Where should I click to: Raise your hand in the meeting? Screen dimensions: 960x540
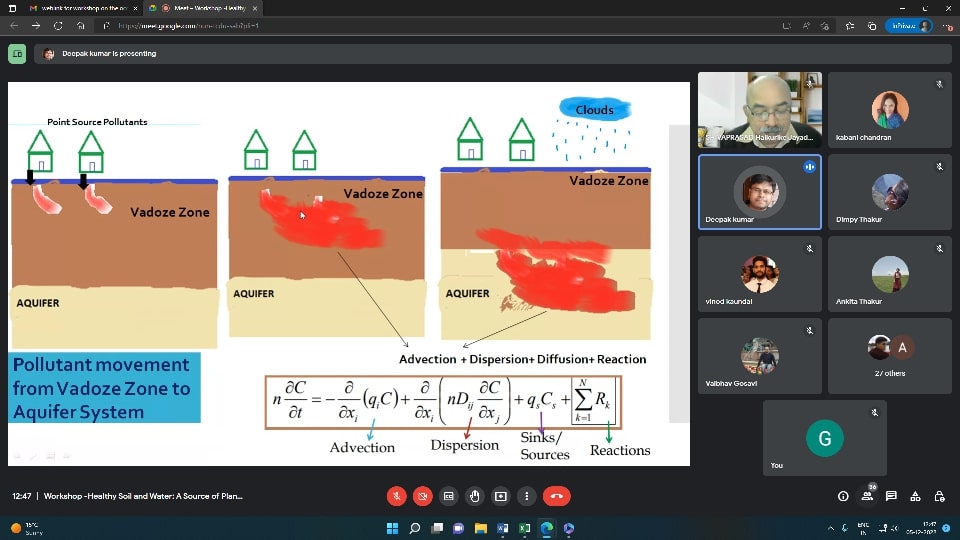click(474, 496)
